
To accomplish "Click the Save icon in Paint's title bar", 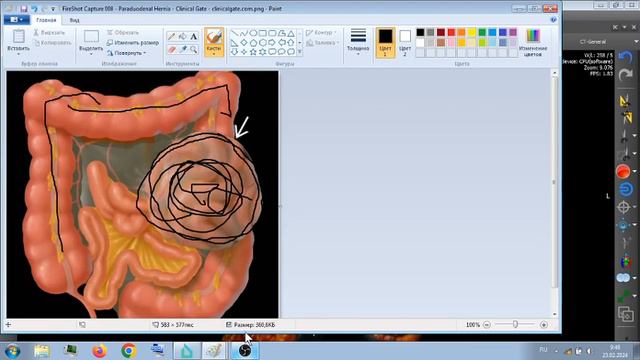I will click(23, 9).
